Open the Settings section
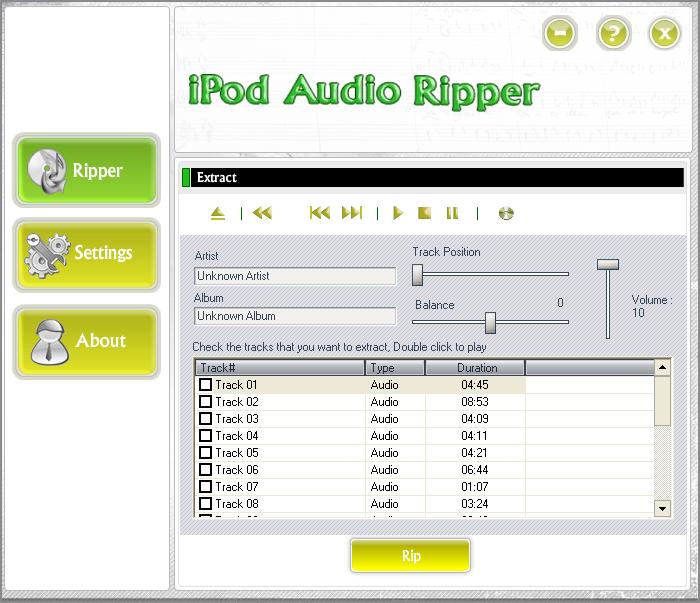700x603 pixels. [87, 255]
